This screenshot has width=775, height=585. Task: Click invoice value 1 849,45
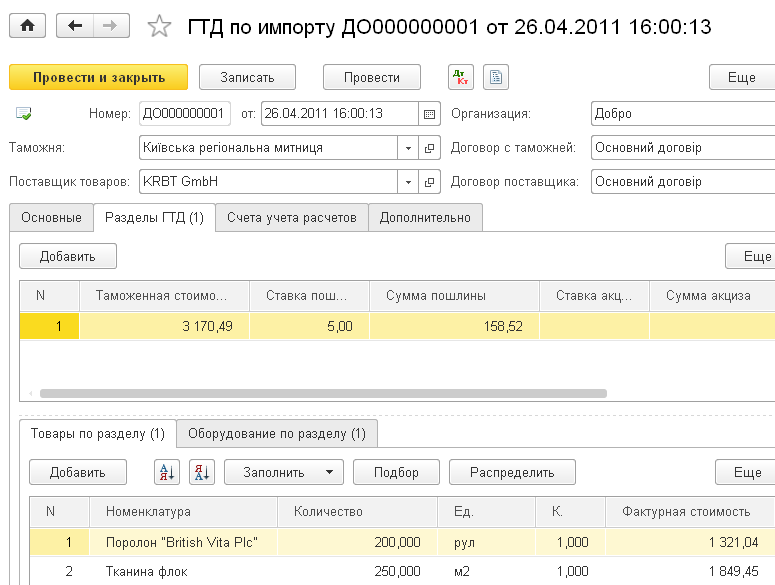click(x=690, y=572)
